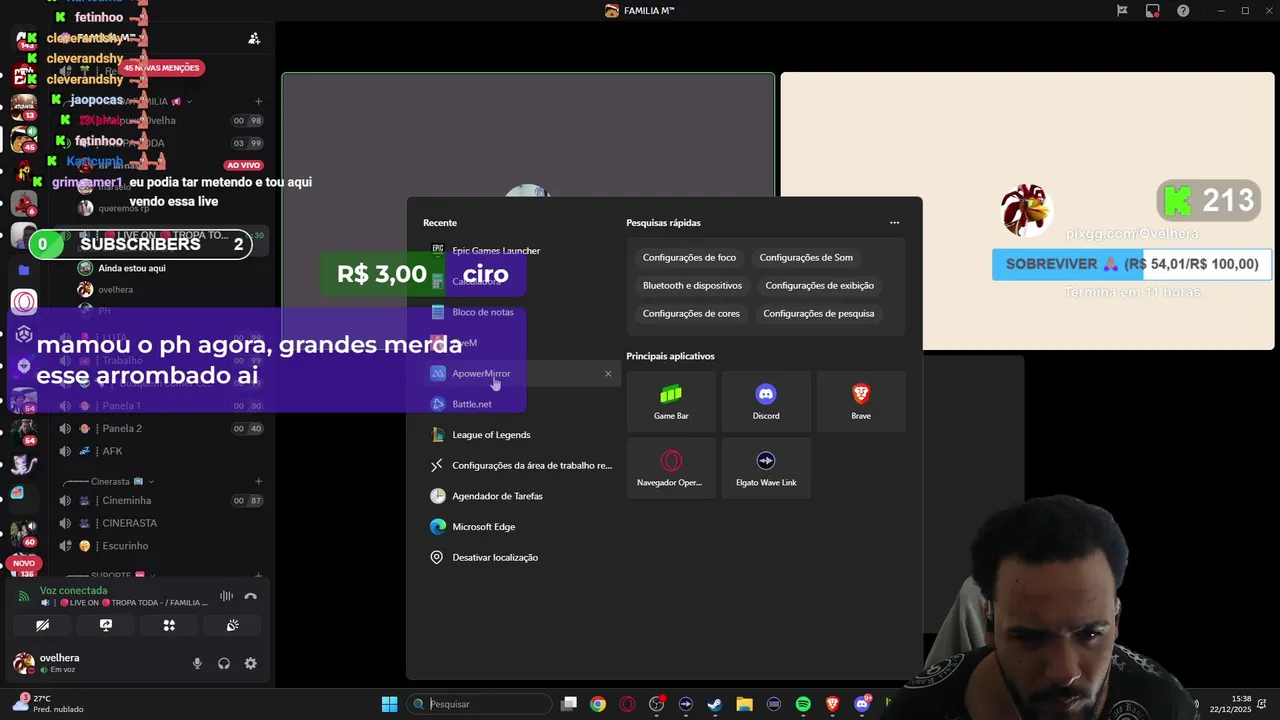This screenshot has height=720, width=1280.
Task: Deafen Discord with headphones icon
Action: pyautogui.click(x=224, y=663)
